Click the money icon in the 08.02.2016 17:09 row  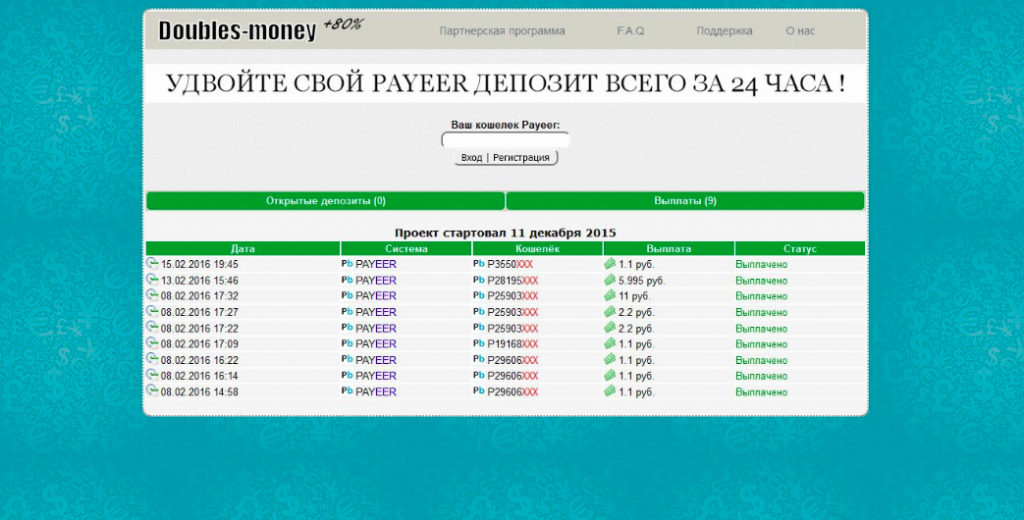(x=610, y=343)
